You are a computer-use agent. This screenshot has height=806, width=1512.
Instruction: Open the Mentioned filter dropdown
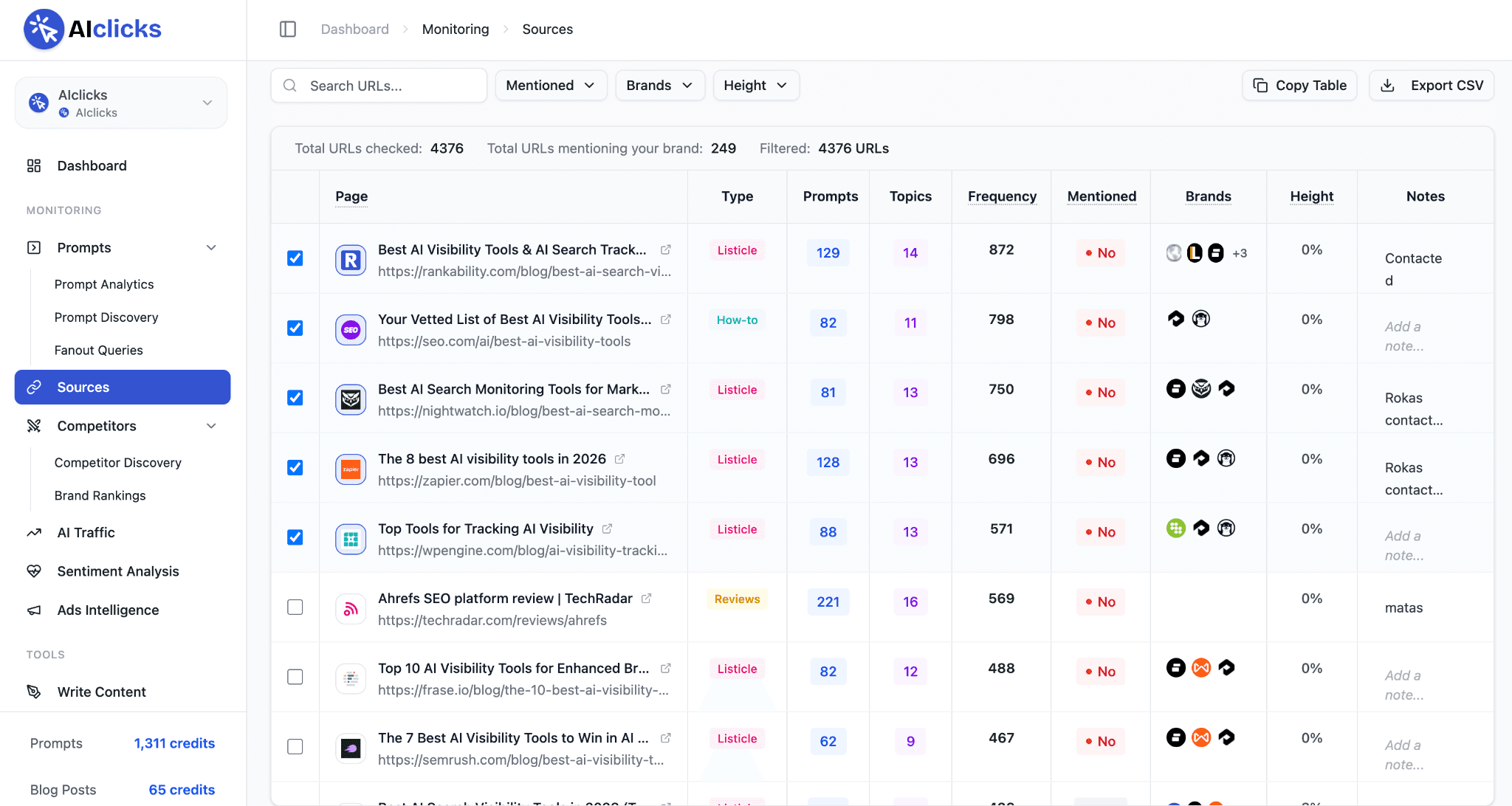click(x=551, y=86)
